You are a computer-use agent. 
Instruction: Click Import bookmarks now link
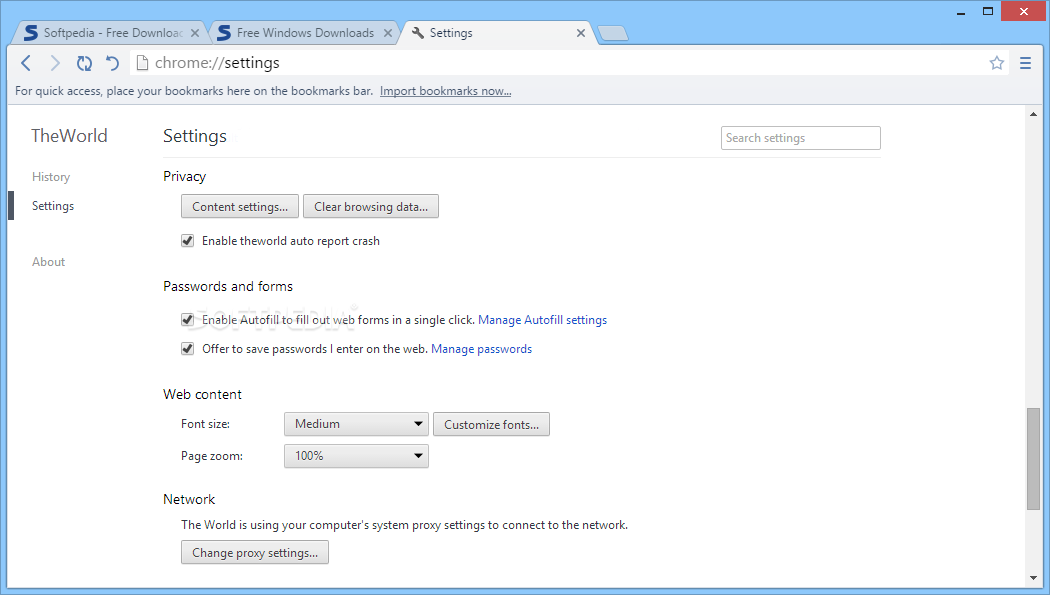pos(445,91)
